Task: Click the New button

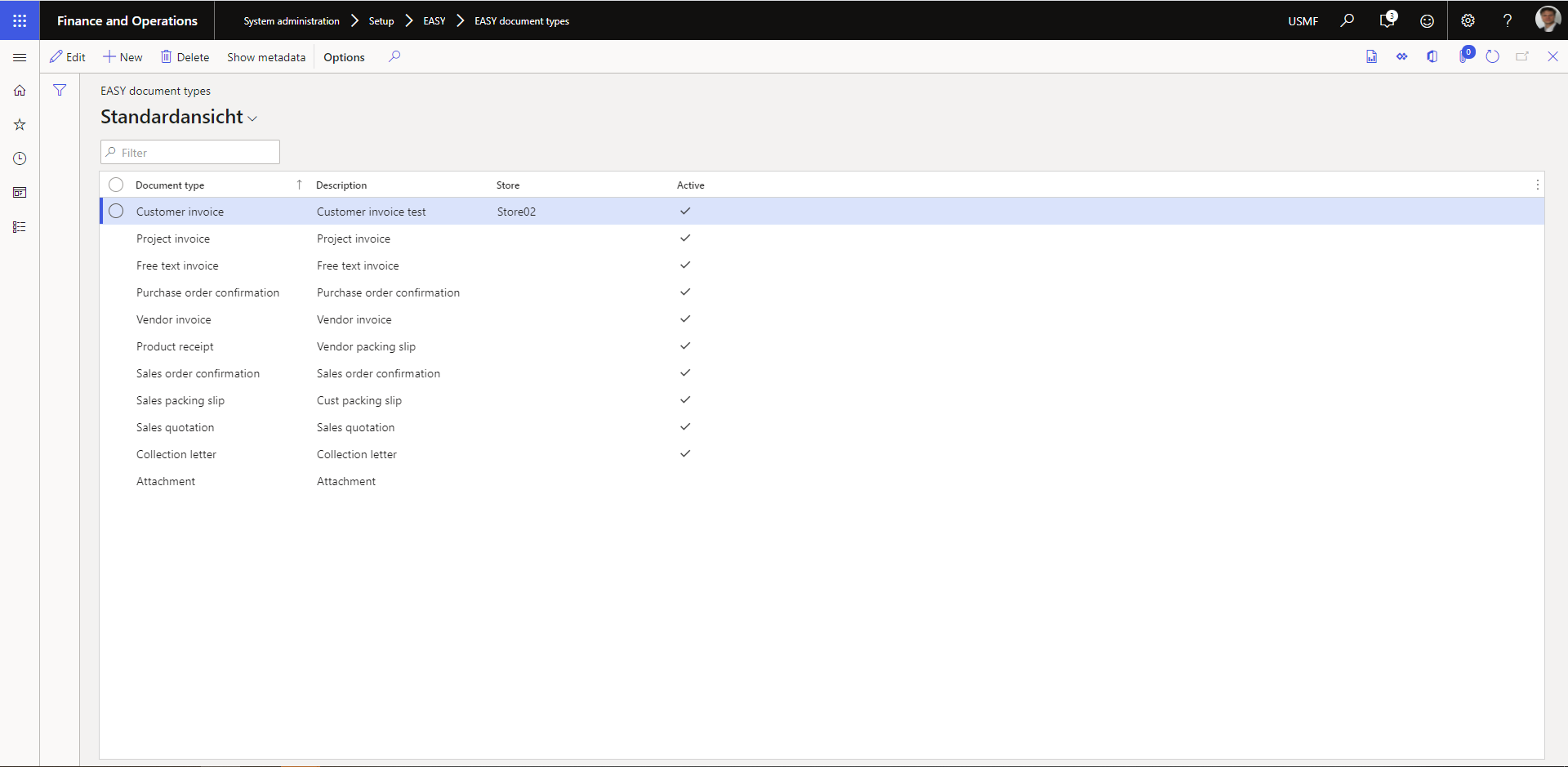Action: click(x=122, y=57)
